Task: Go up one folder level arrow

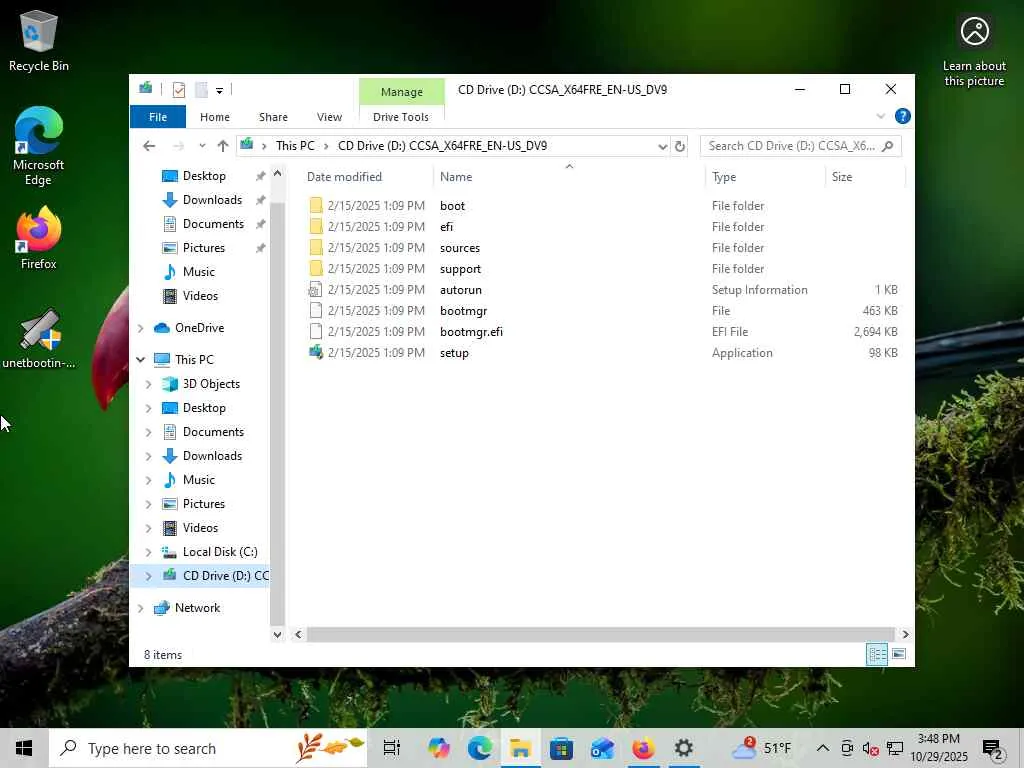Action: pyautogui.click(x=223, y=146)
